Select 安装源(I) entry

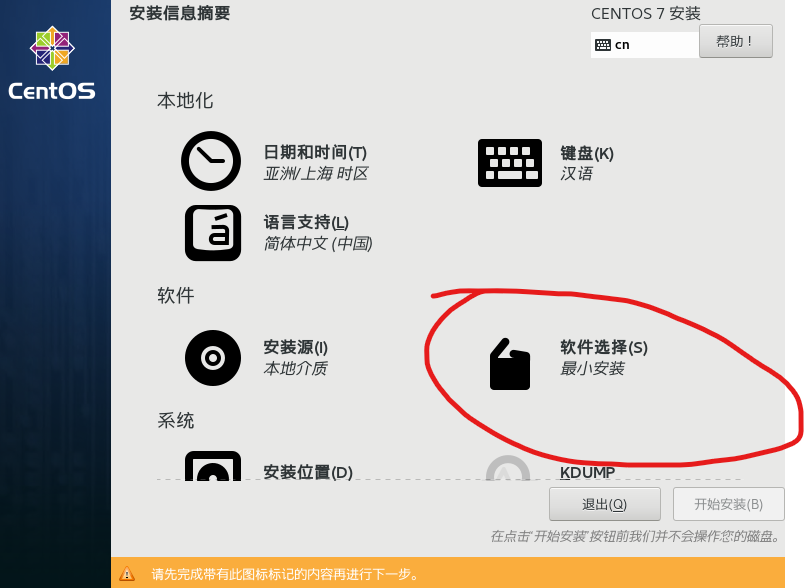click(x=295, y=348)
